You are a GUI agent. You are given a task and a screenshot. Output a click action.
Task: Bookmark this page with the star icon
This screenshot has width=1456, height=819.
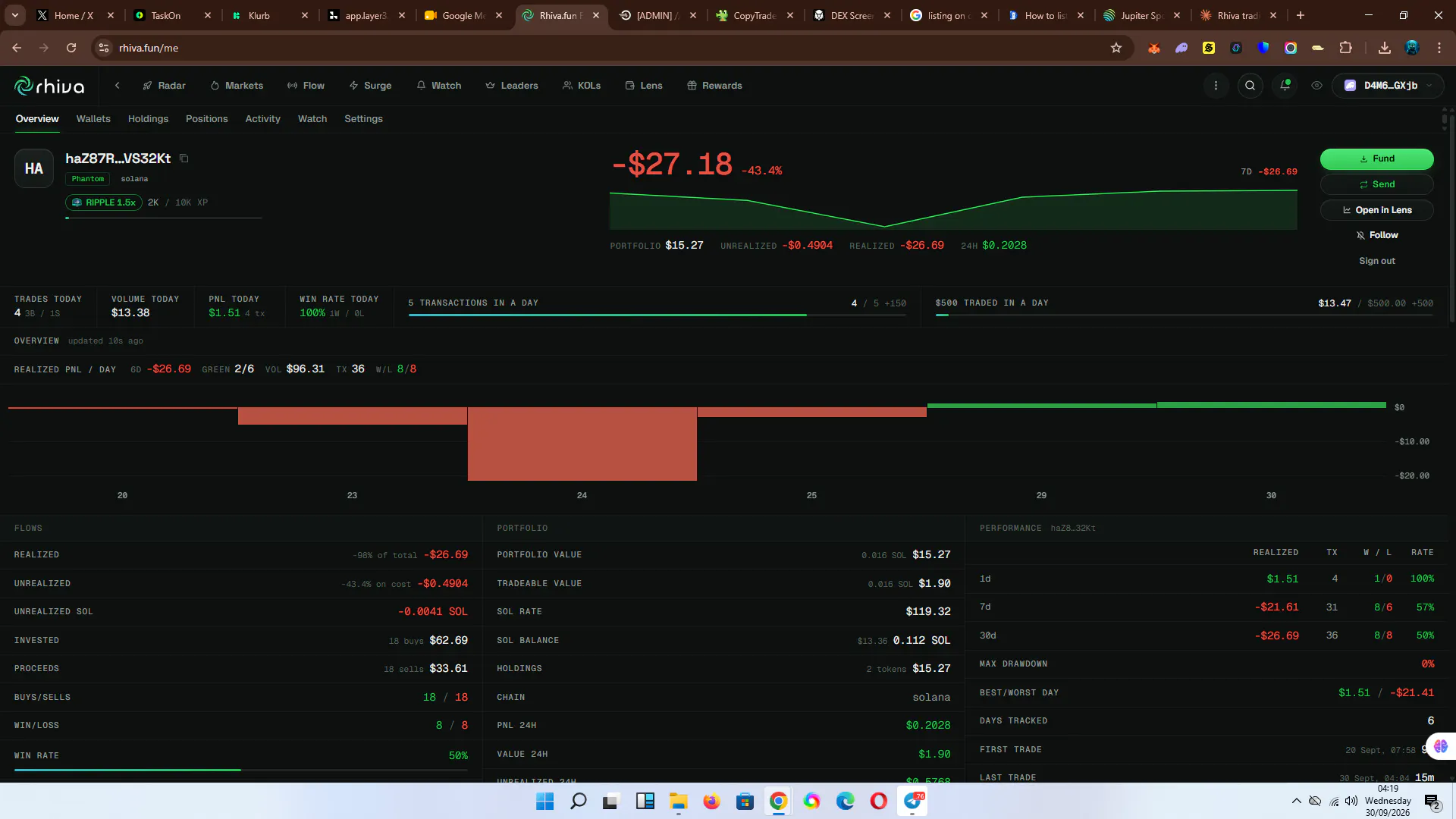1116,48
